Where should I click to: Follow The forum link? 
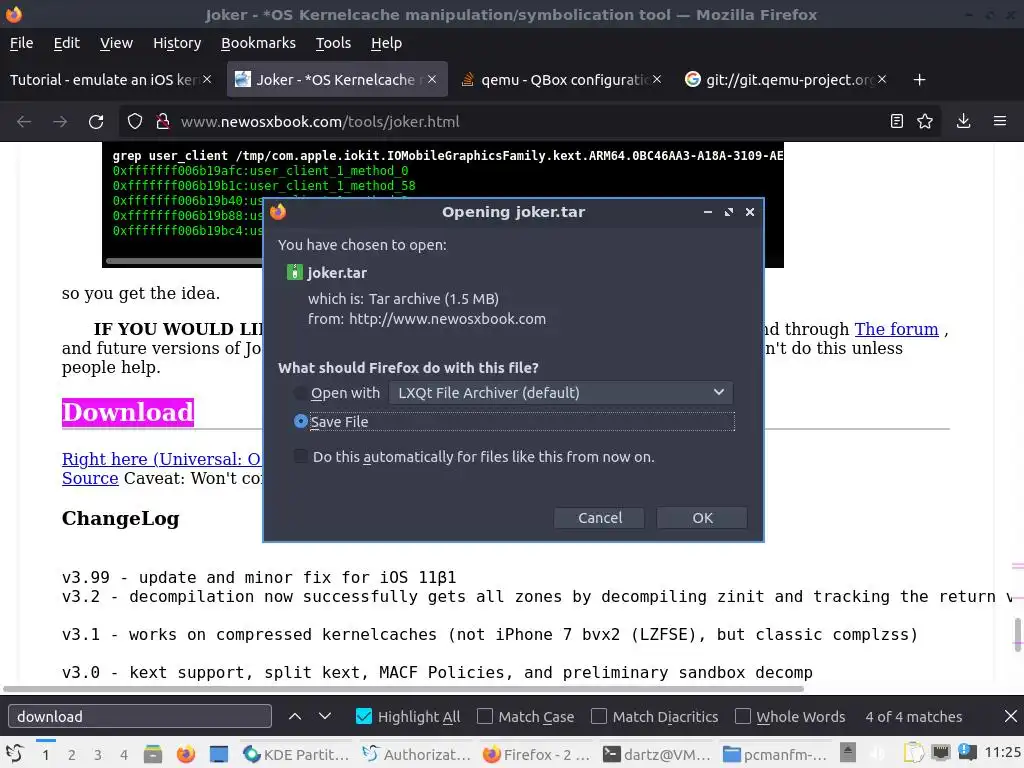click(896, 329)
